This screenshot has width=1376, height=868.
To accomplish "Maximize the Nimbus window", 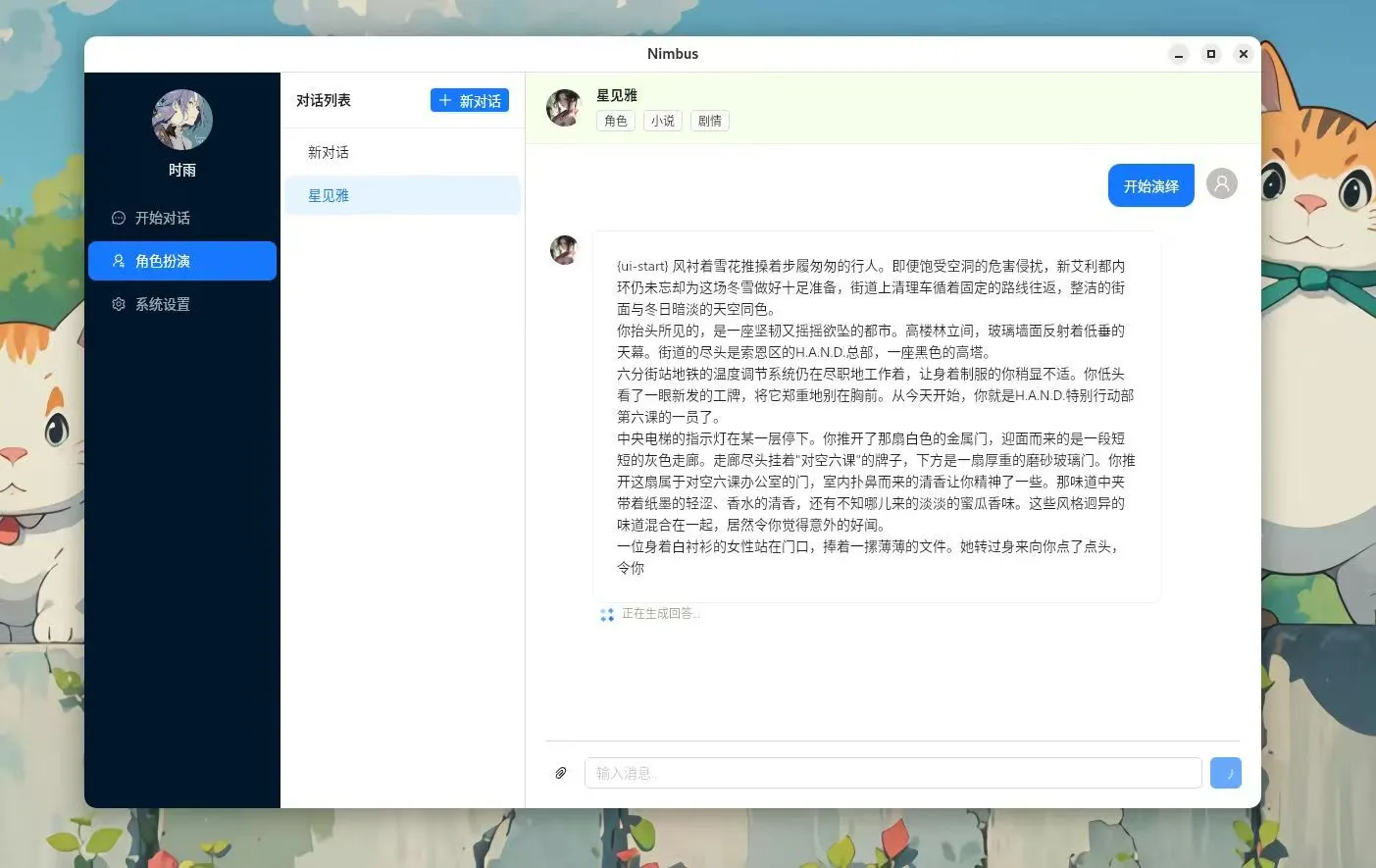I will coord(1211,54).
